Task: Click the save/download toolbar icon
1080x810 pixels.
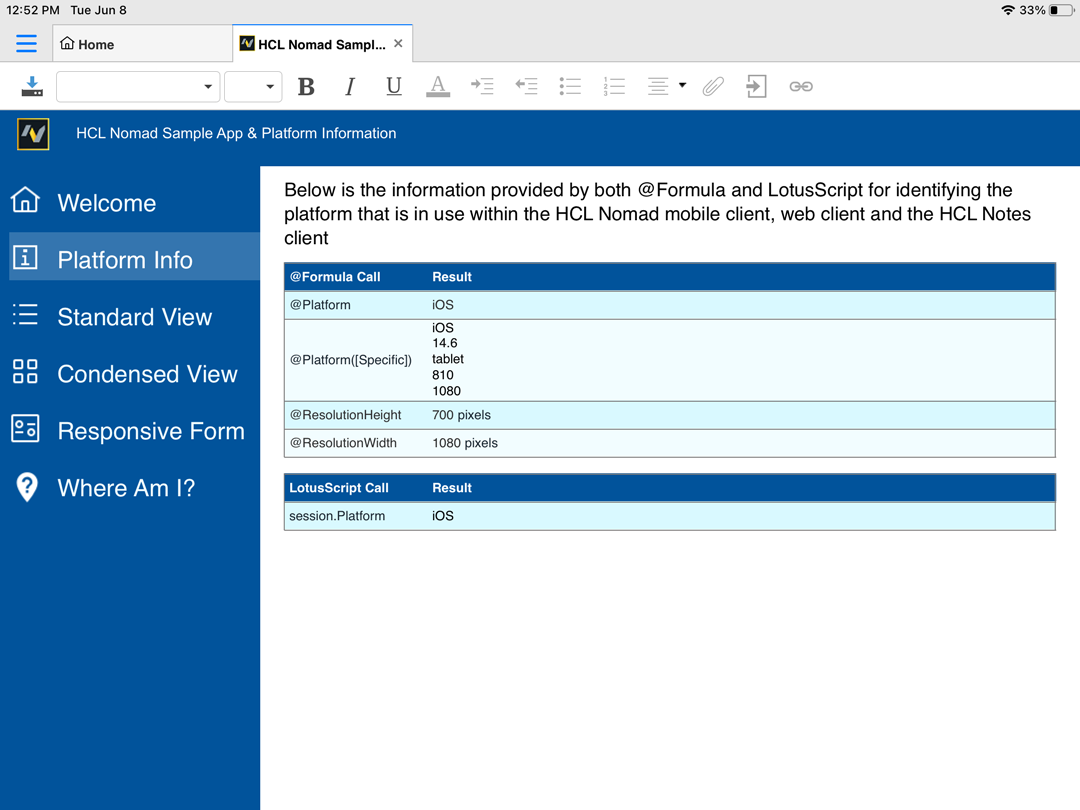Action: pyautogui.click(x=32, y=86)
